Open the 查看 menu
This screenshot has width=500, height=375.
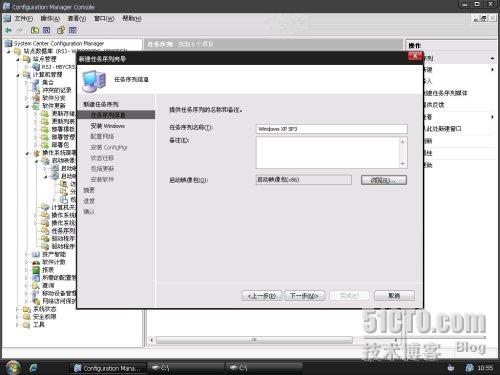tap(77, 18)
